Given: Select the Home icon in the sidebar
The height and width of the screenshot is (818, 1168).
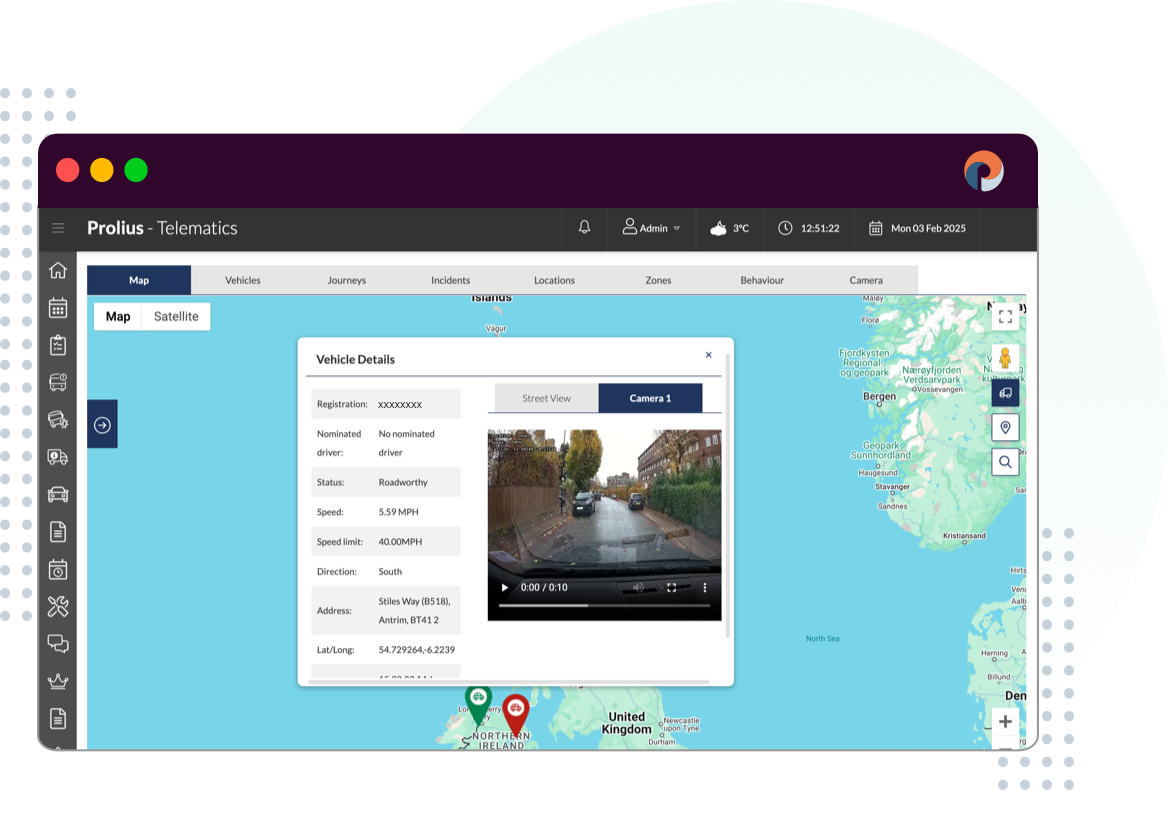Looking at the screenshot, I should pyautogui.click(x=58, y=270).
